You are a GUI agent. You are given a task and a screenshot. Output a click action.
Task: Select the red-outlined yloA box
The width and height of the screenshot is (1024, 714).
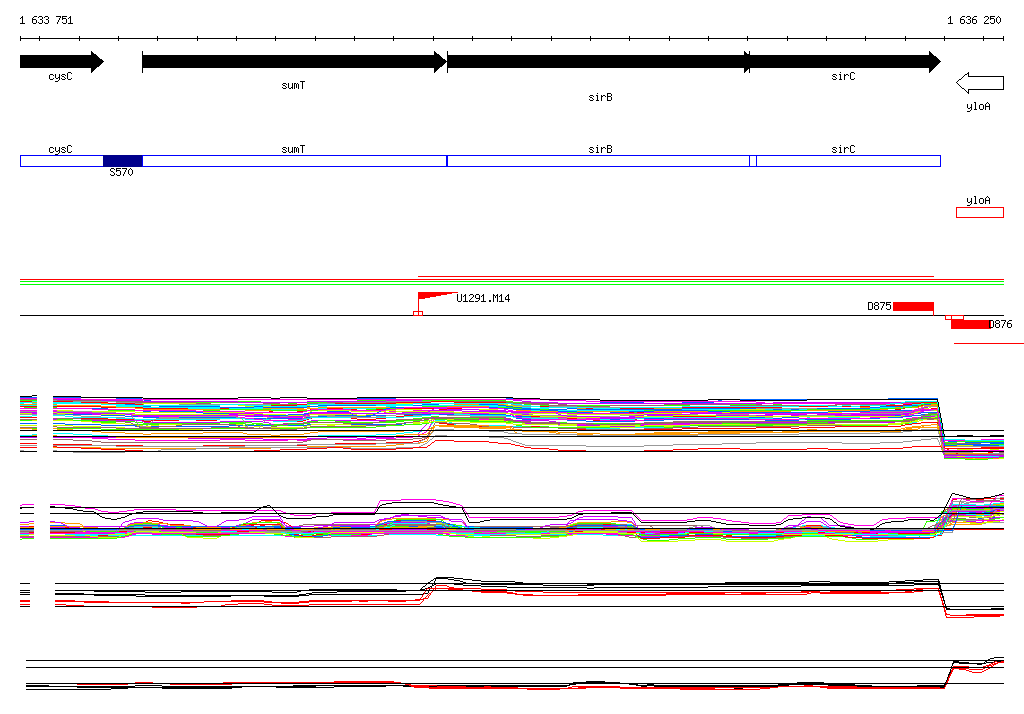pos(979,212)
